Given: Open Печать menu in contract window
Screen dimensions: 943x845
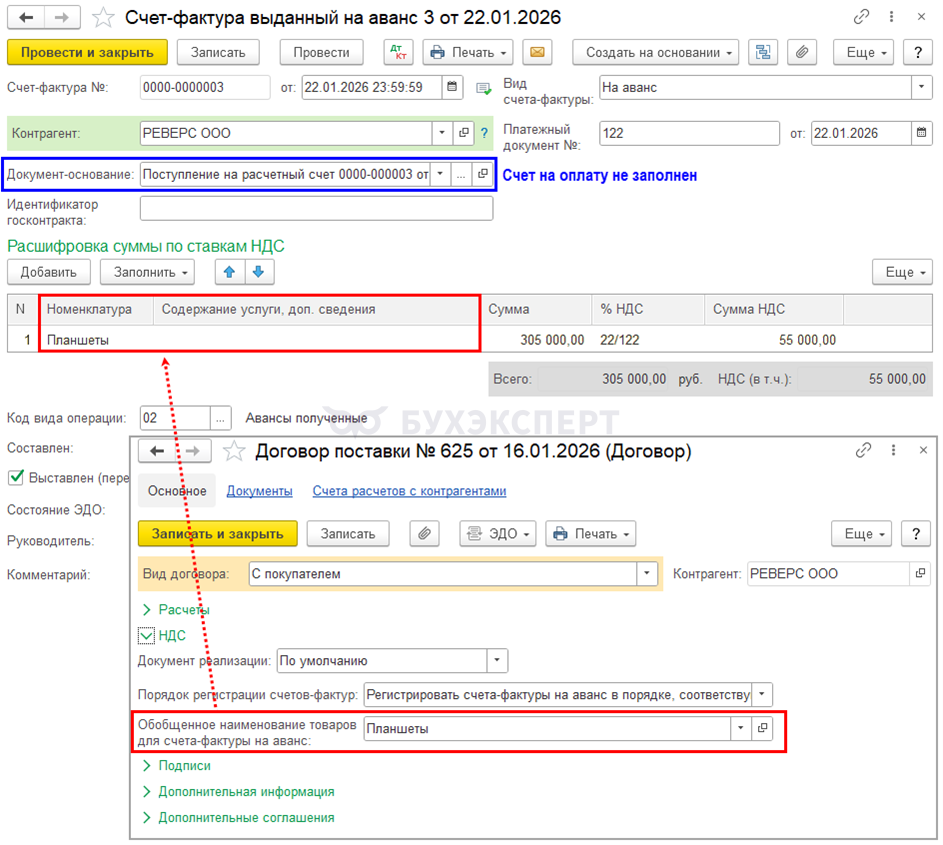Looking at the screenshot, I should [x=591, y=533].
